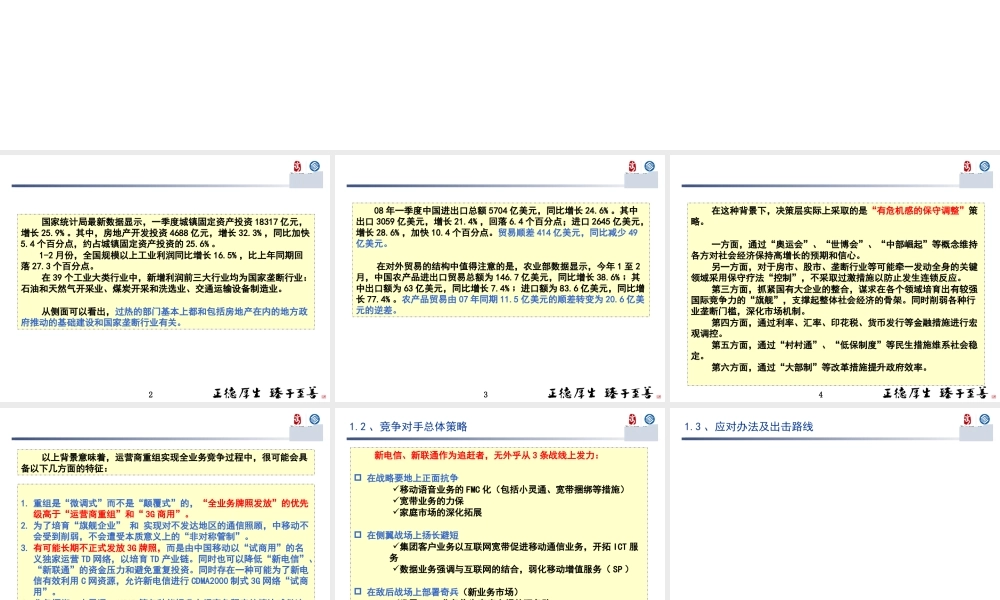Click the title text 1.3、应对办法及出击路线
1000x600 pixels.
[749, 427]
